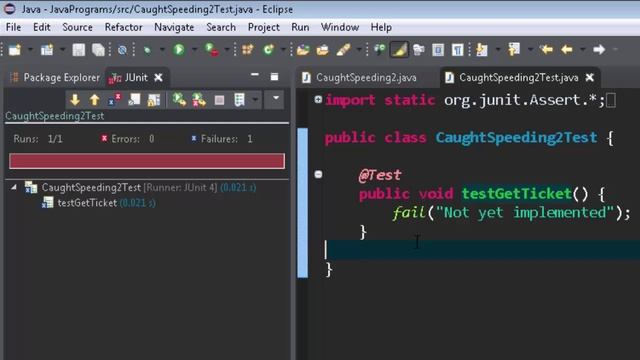Expand the folded import static section
Viewport: 640px width, 360px height.
318,99
